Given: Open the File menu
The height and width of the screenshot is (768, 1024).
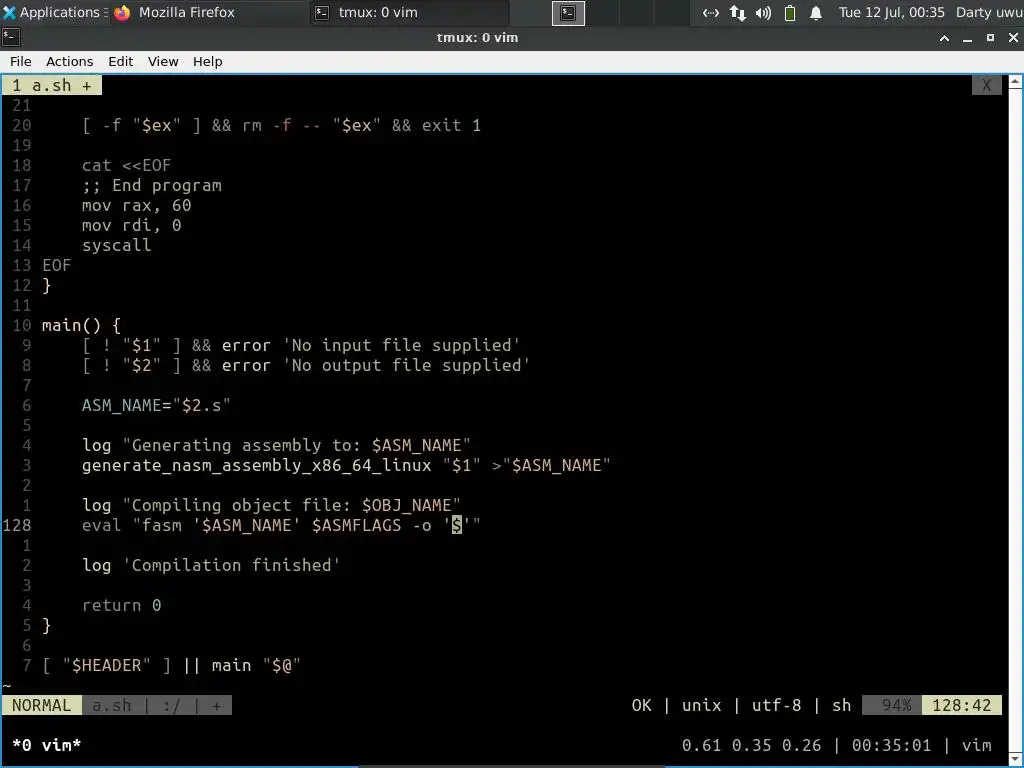Looking at the screenshot, I should 20,61.
